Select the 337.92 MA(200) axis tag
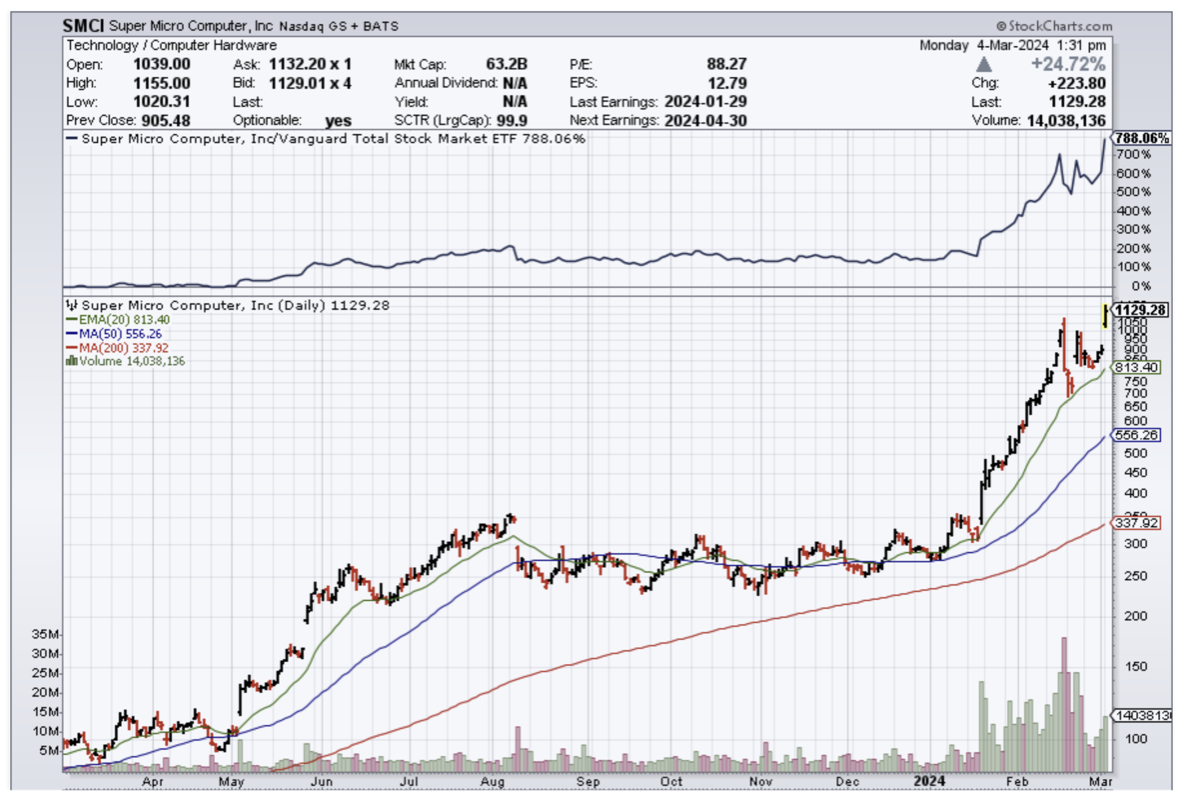1182x800 pixels. 1136,523
